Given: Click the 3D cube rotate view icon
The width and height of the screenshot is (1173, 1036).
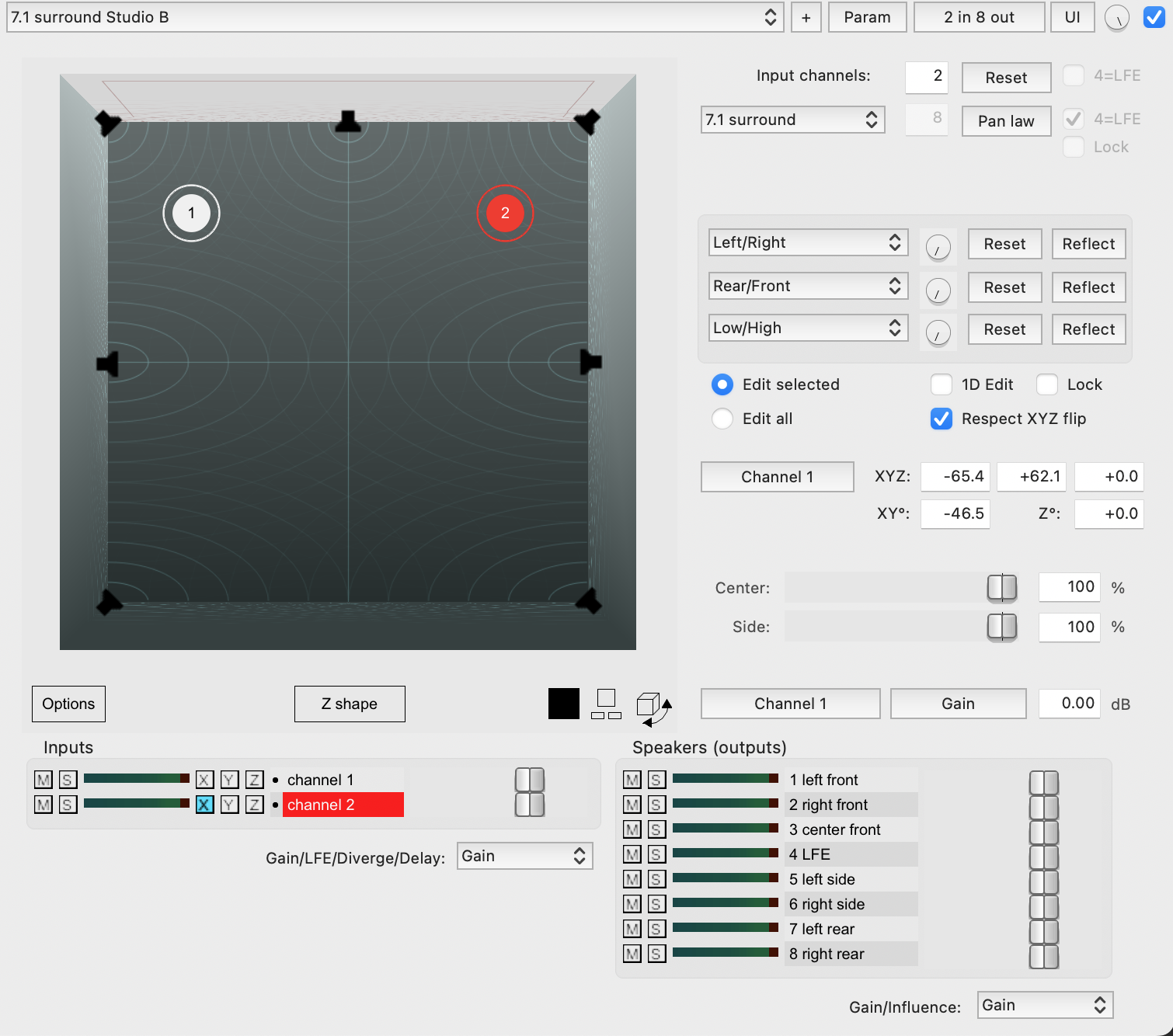Looking at the screenshot, I should 653,707.
